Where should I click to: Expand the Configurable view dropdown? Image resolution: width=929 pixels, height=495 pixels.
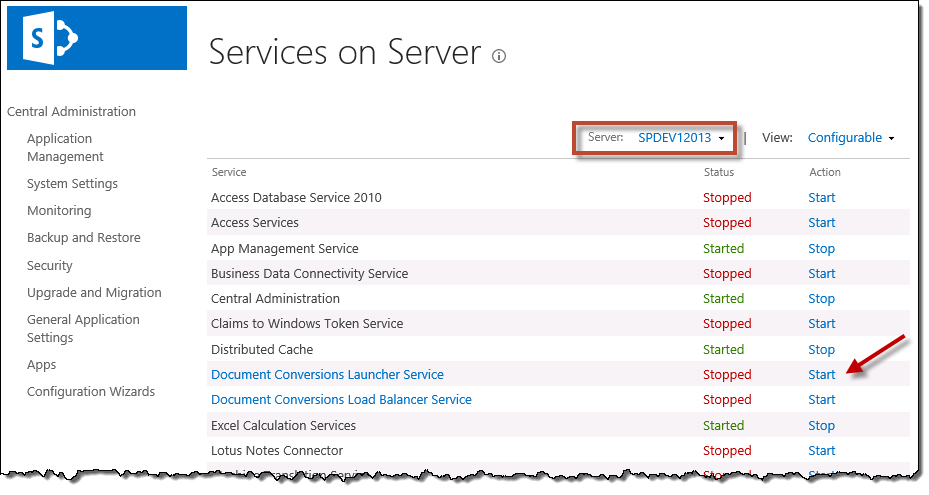[x=850, y=138]
